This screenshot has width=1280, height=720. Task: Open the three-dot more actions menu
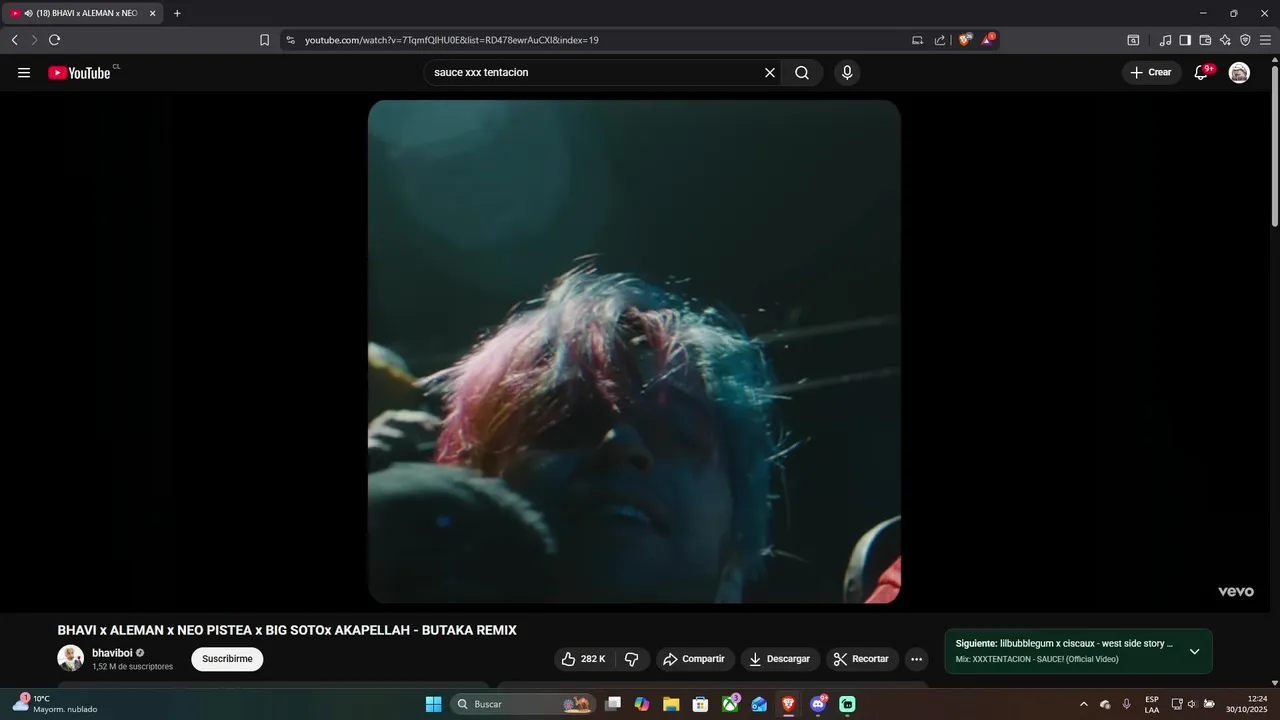[916, 659]
